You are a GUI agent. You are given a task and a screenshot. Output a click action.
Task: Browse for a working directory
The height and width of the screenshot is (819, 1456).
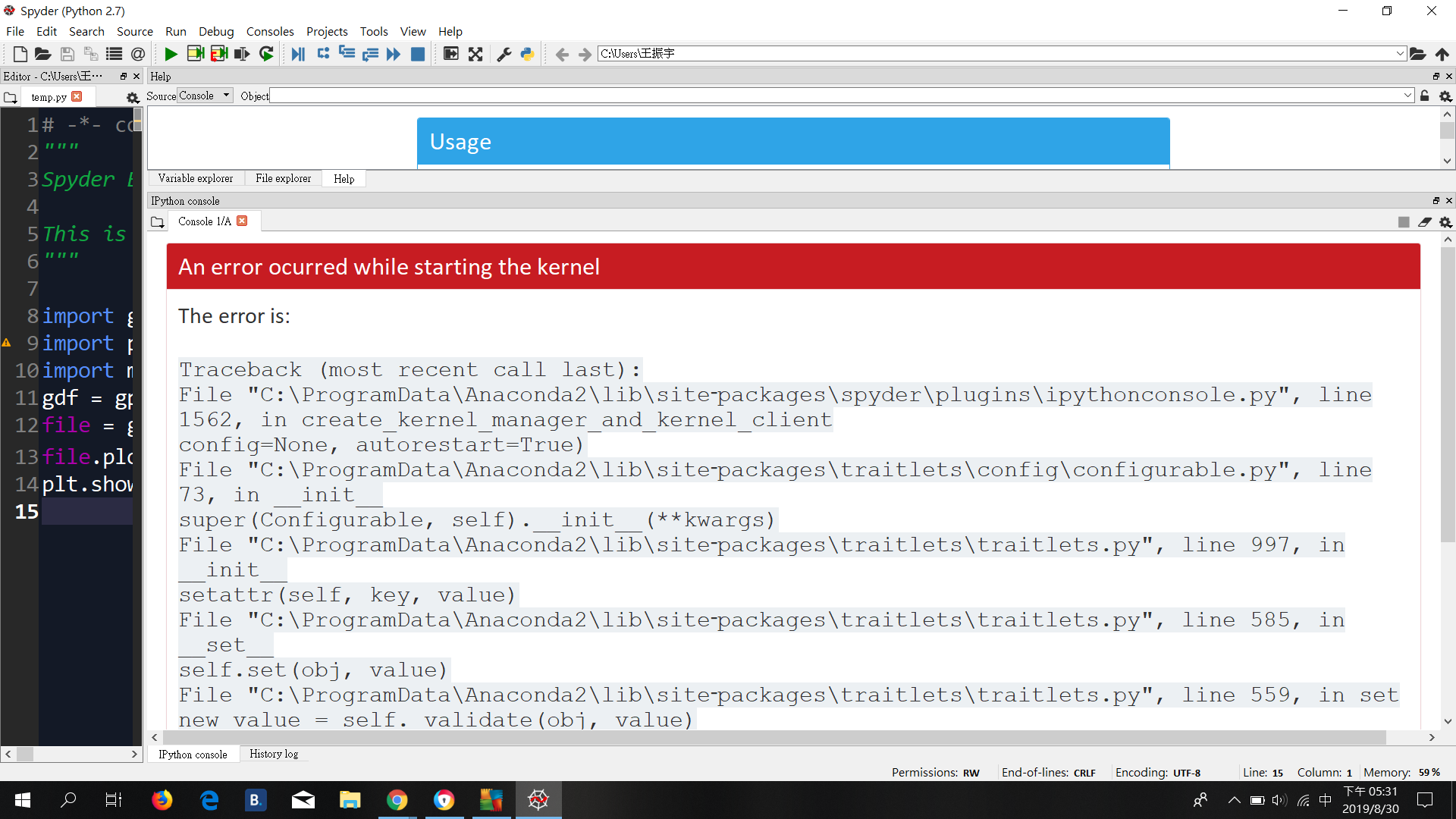tap(1417, 54)
